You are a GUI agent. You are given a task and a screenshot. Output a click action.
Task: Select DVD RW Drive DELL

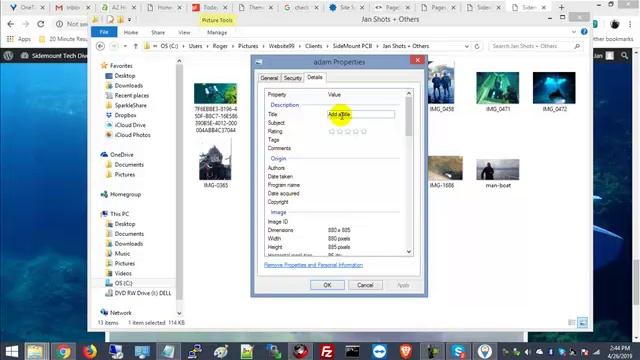click(x=143, y=293)
